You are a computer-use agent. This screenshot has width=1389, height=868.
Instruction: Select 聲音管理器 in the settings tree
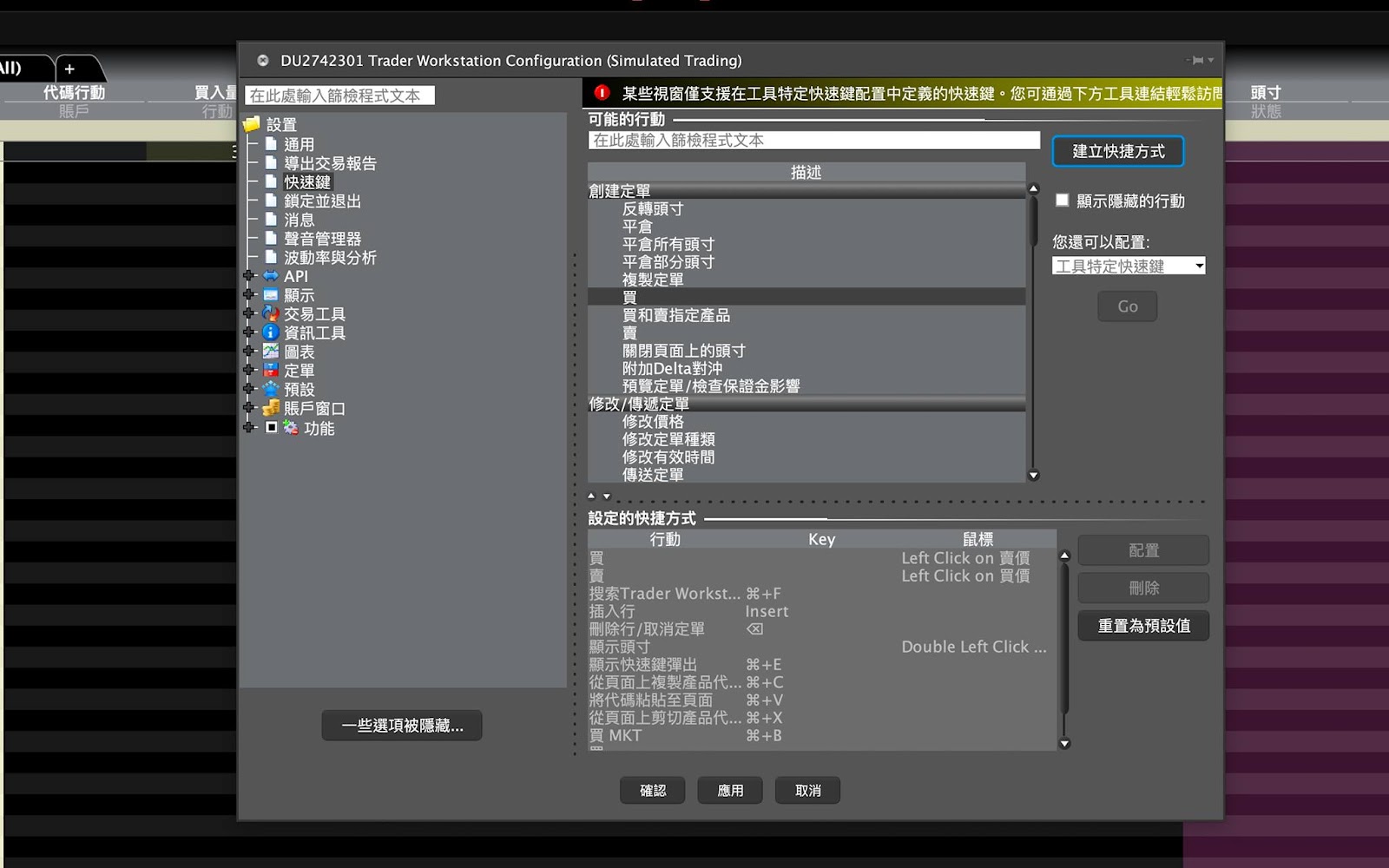tap(322, 238)
